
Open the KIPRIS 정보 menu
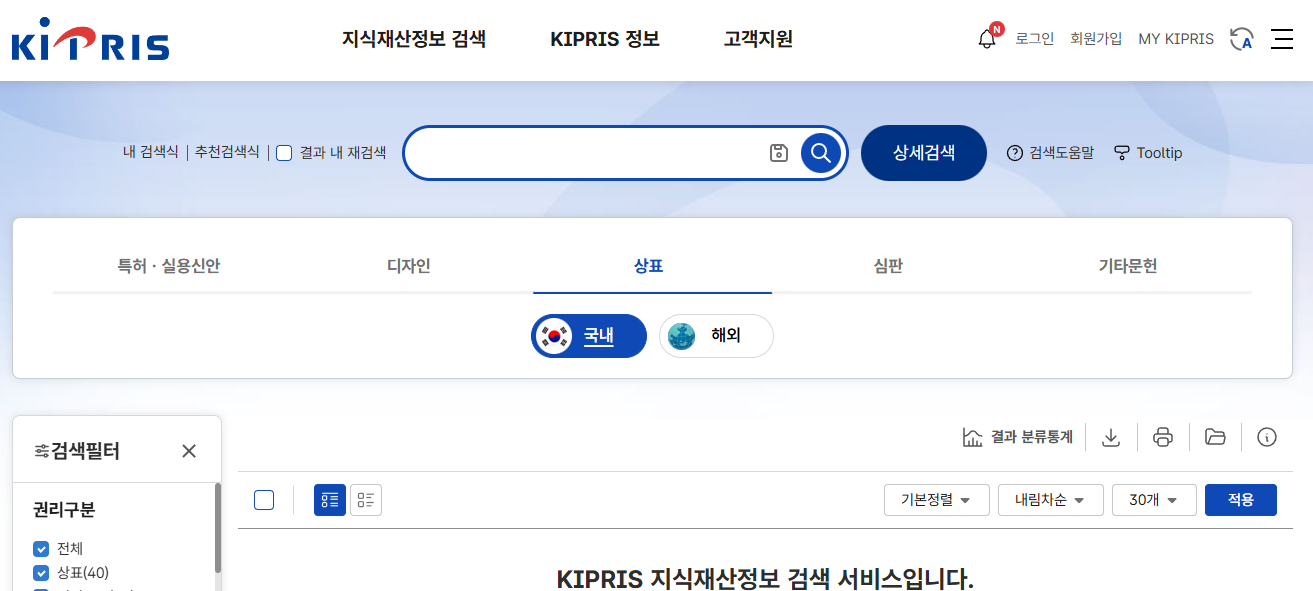click(605, 40)
